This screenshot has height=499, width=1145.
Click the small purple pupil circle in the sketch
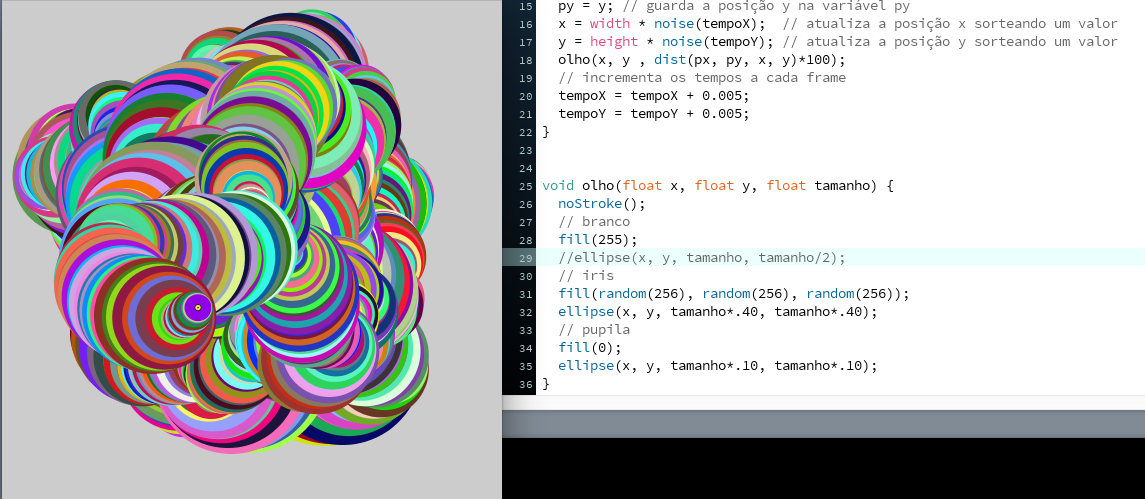(197, 307)
